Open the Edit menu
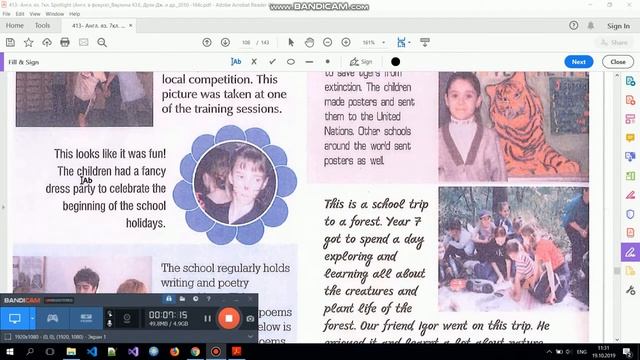This screenshot has width=640, height=360. coord(20,14)
